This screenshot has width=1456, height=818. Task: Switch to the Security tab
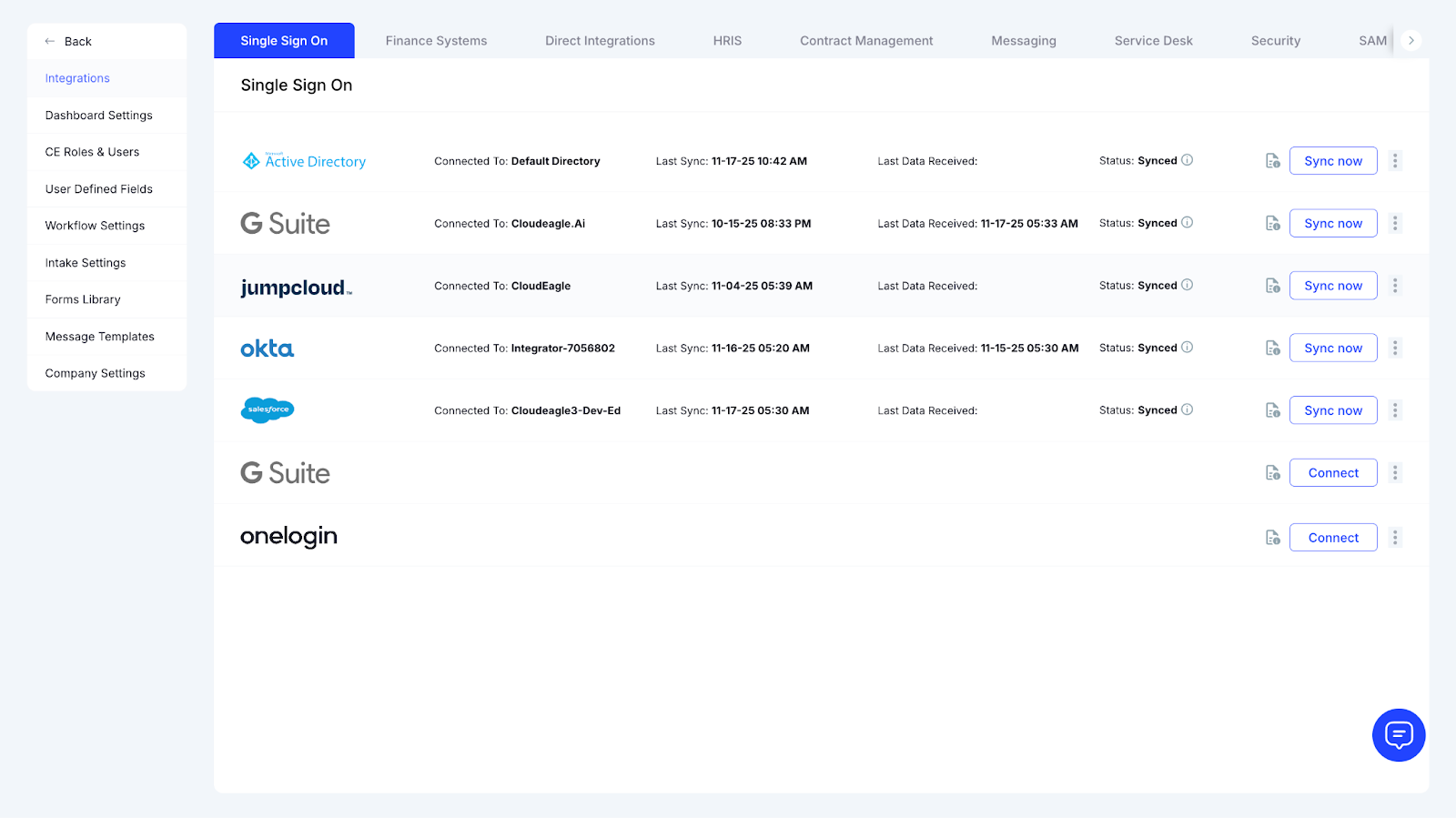[1276, 41]
